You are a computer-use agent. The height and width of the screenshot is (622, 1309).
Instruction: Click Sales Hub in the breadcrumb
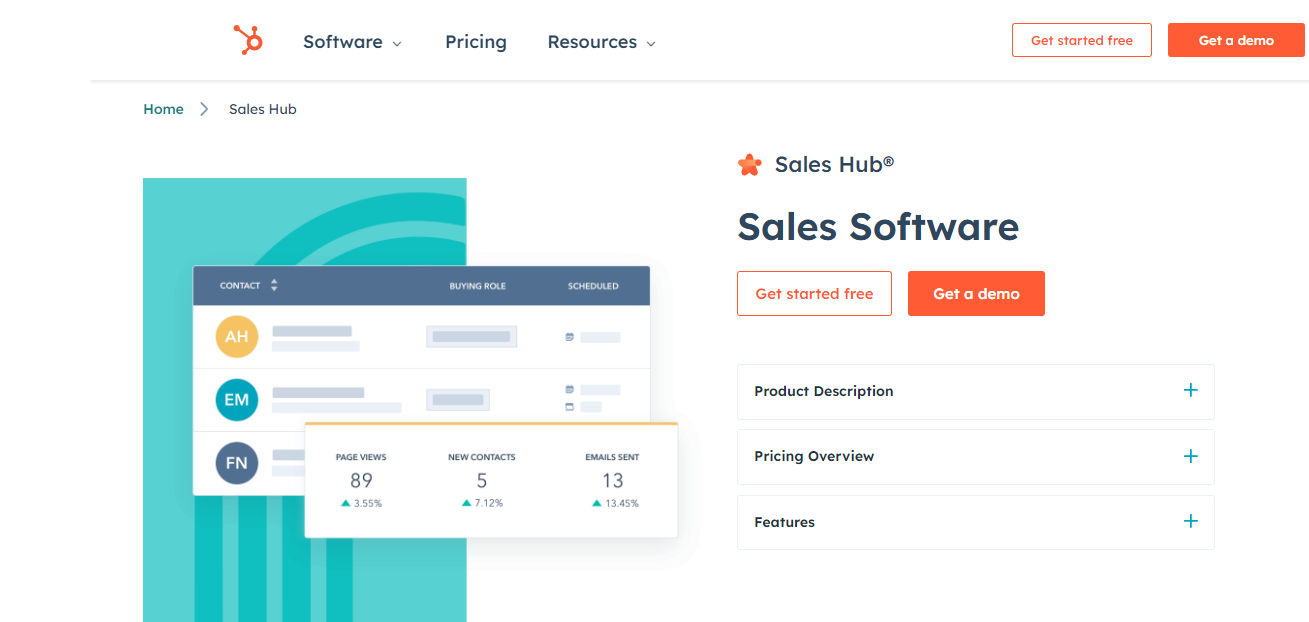(x=262, y=109)
